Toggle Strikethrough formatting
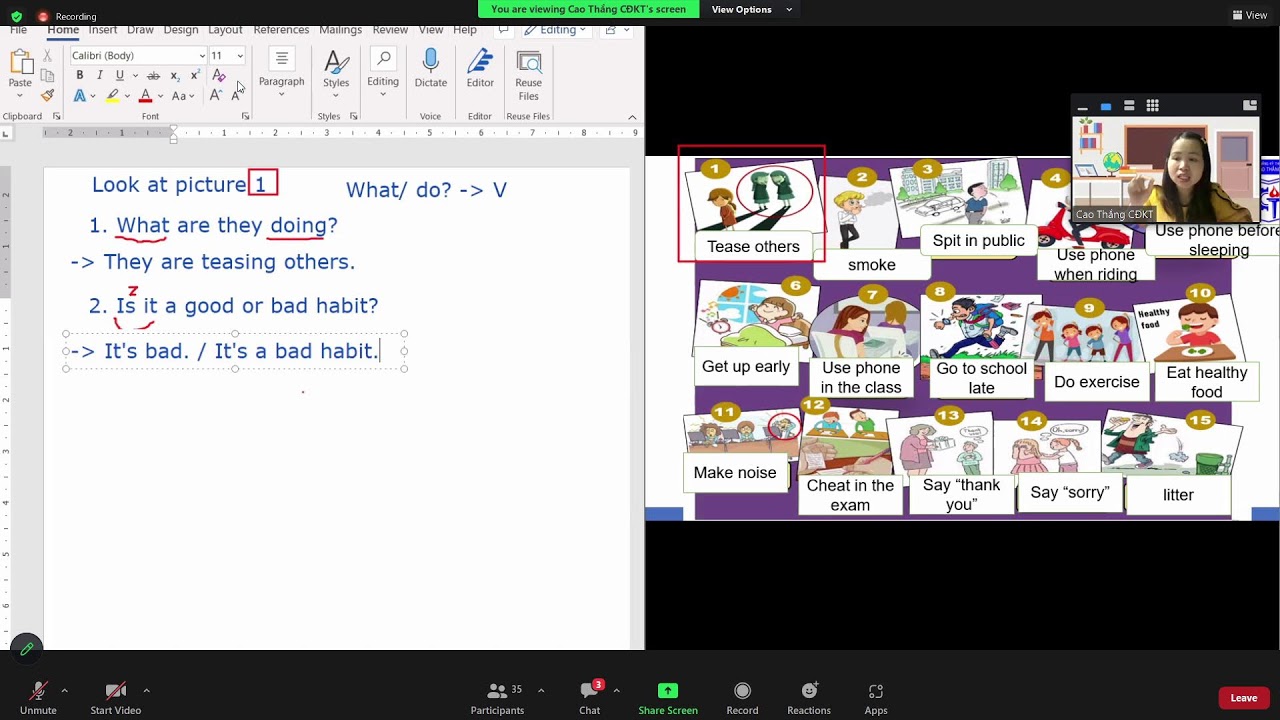The height and width of the screenshot is (720, 1280). [x=153, y=76]
